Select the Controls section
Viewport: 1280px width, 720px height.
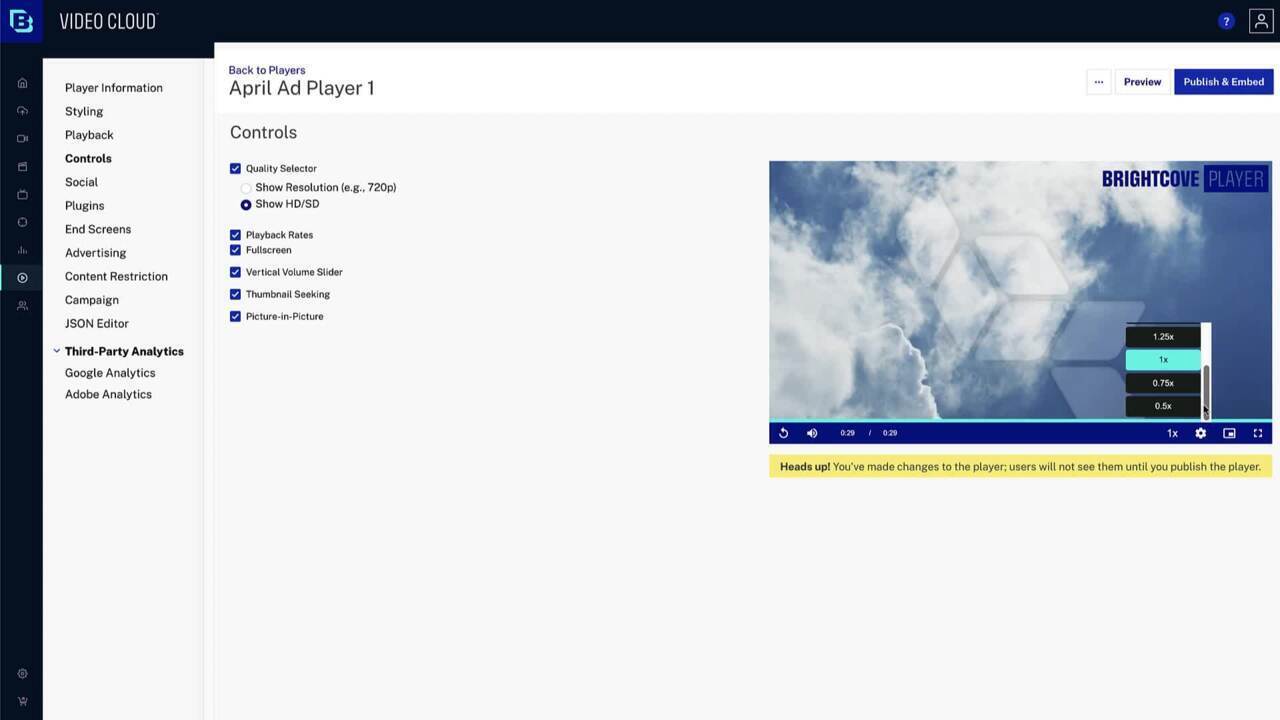[x=88, y=158]
